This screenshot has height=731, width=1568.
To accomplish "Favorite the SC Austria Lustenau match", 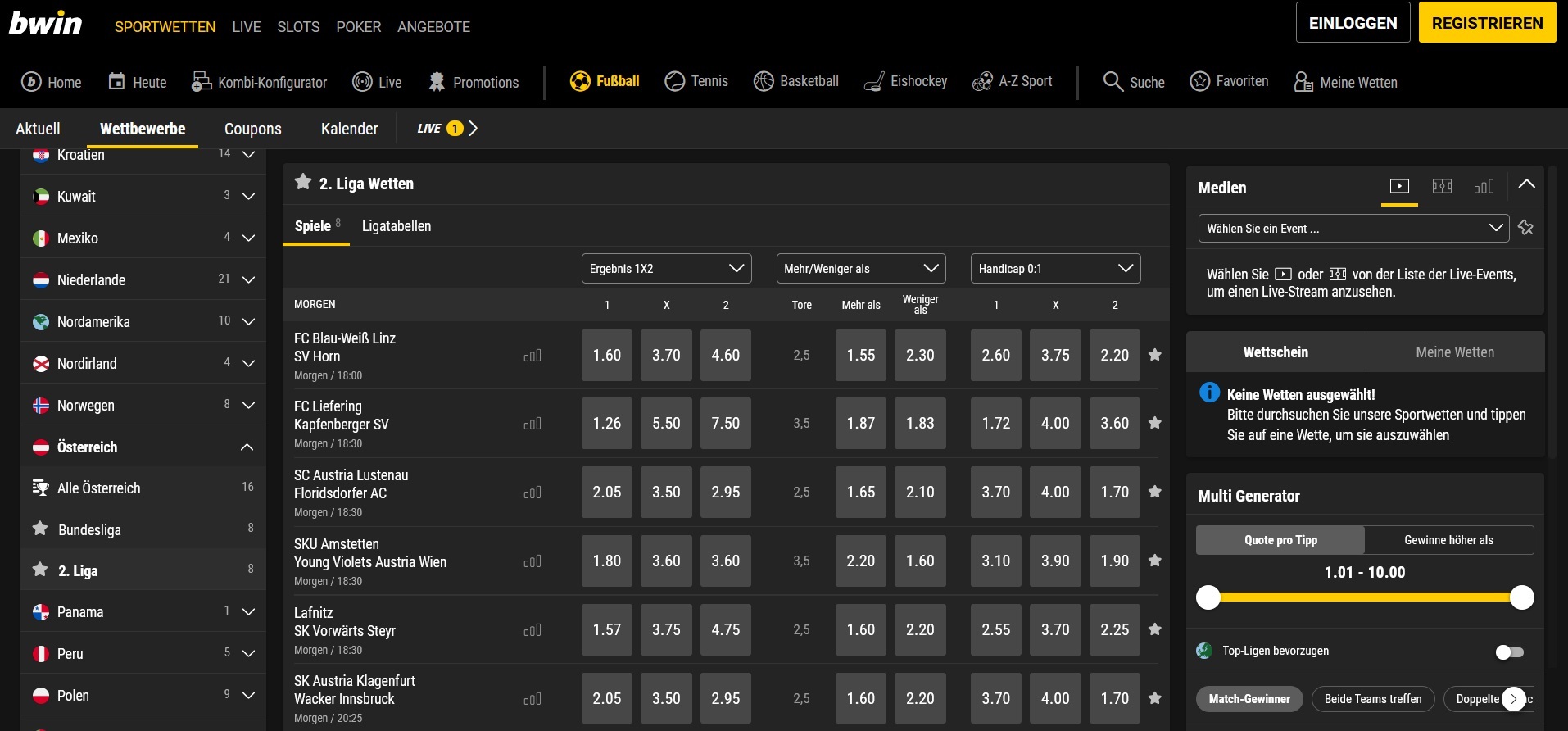I will click(x=1155, y=492).
